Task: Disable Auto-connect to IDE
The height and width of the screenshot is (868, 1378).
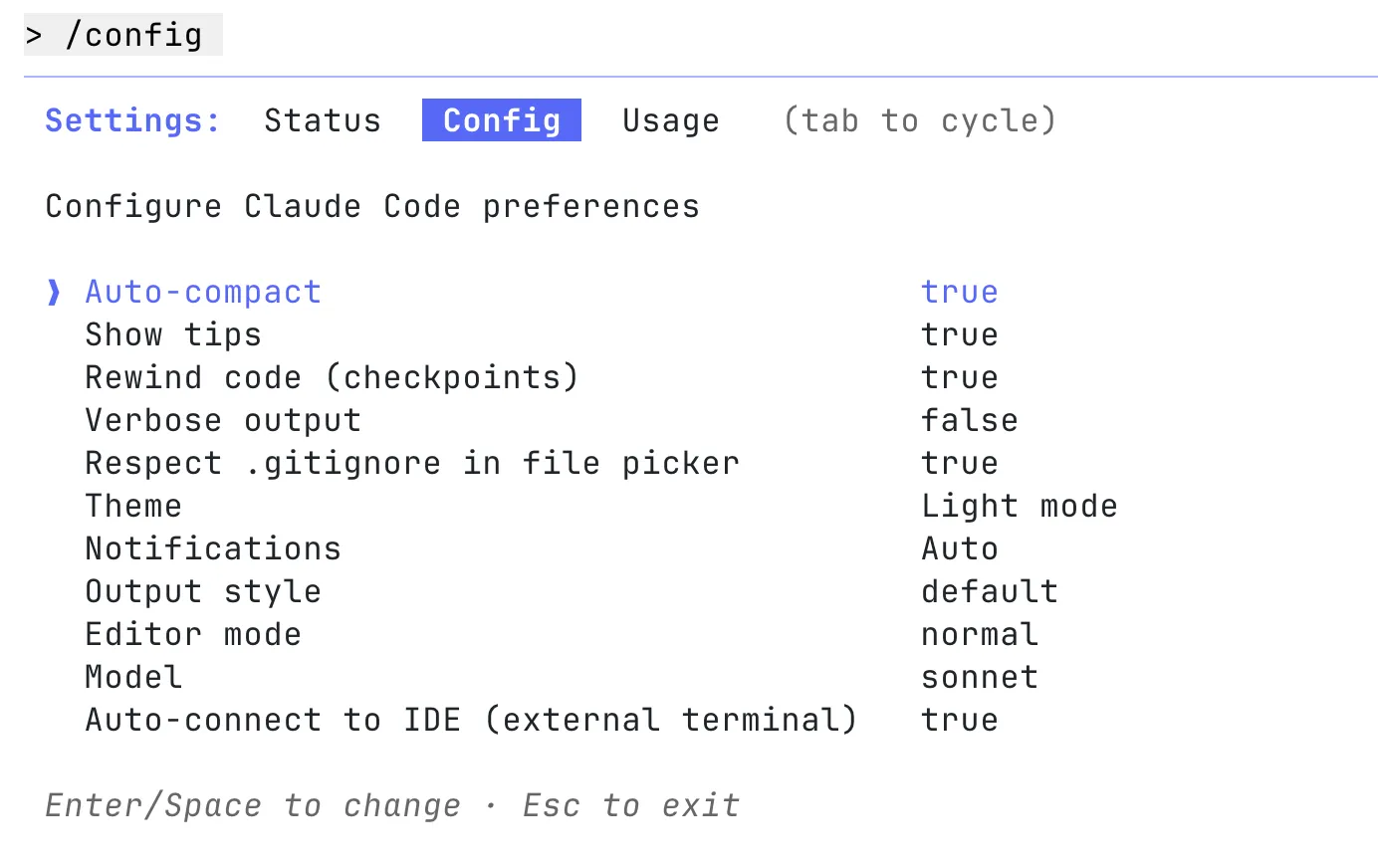Action: [x=470, y=719]
